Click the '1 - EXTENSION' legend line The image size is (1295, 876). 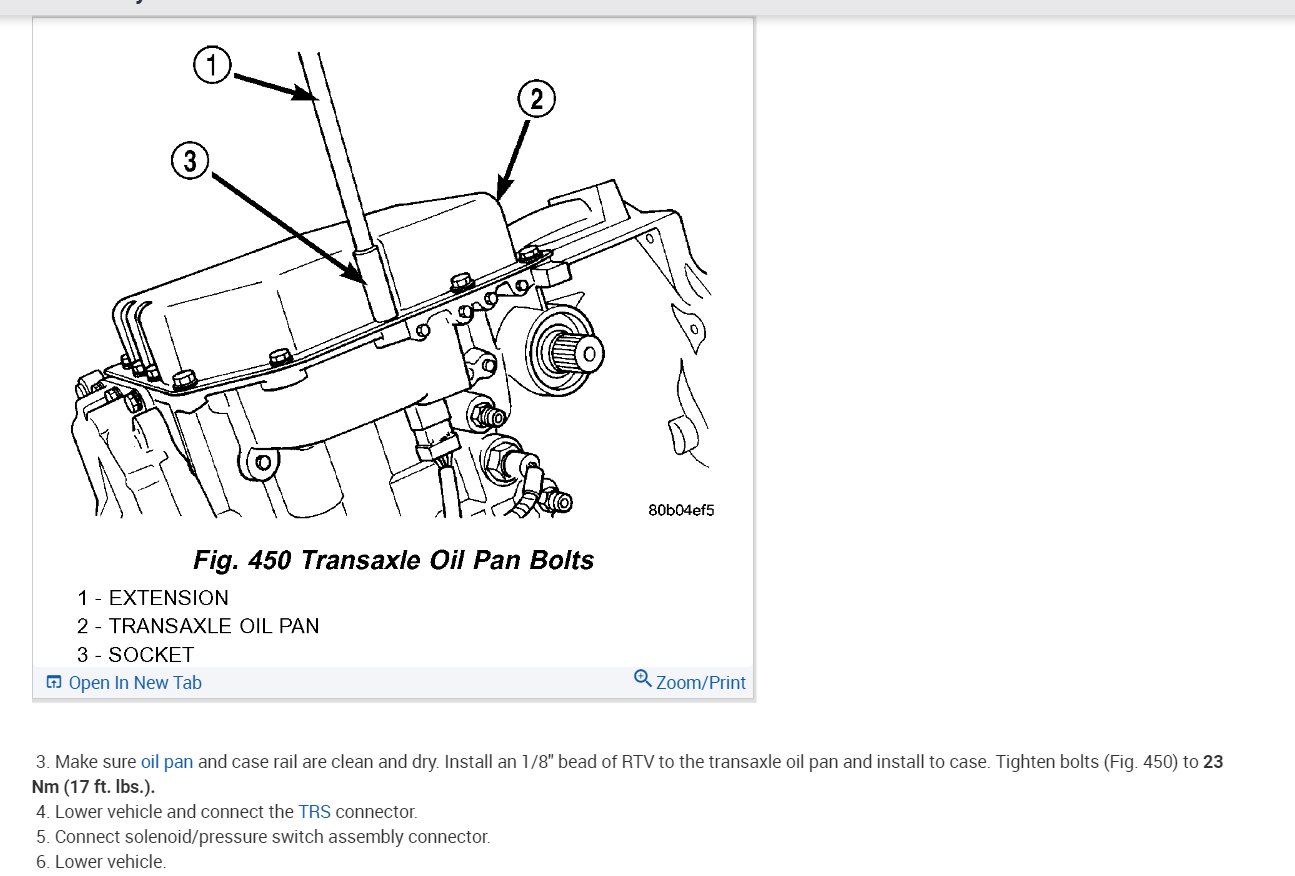pos(153,598)
